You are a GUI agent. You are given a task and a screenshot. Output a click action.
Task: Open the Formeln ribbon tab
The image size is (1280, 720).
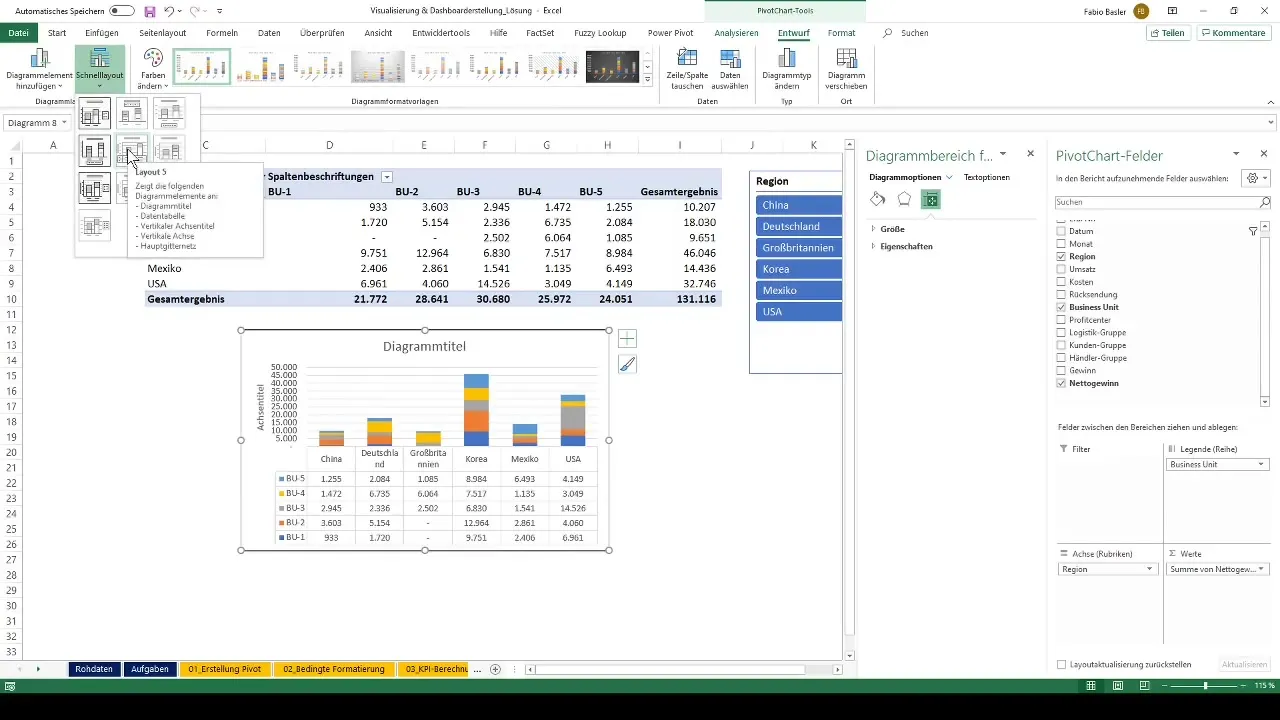222,33
